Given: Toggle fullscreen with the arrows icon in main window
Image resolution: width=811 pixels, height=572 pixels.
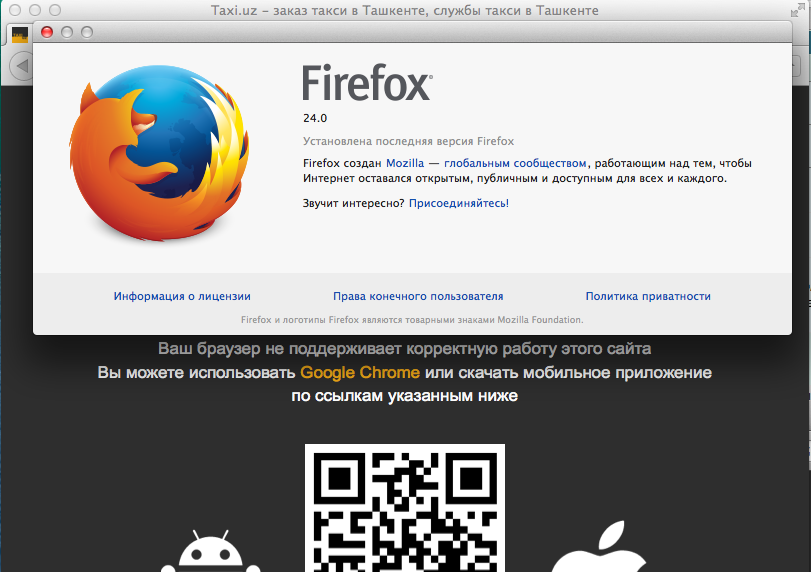Looking at the screenshot, I should click(x=798, y=10).
